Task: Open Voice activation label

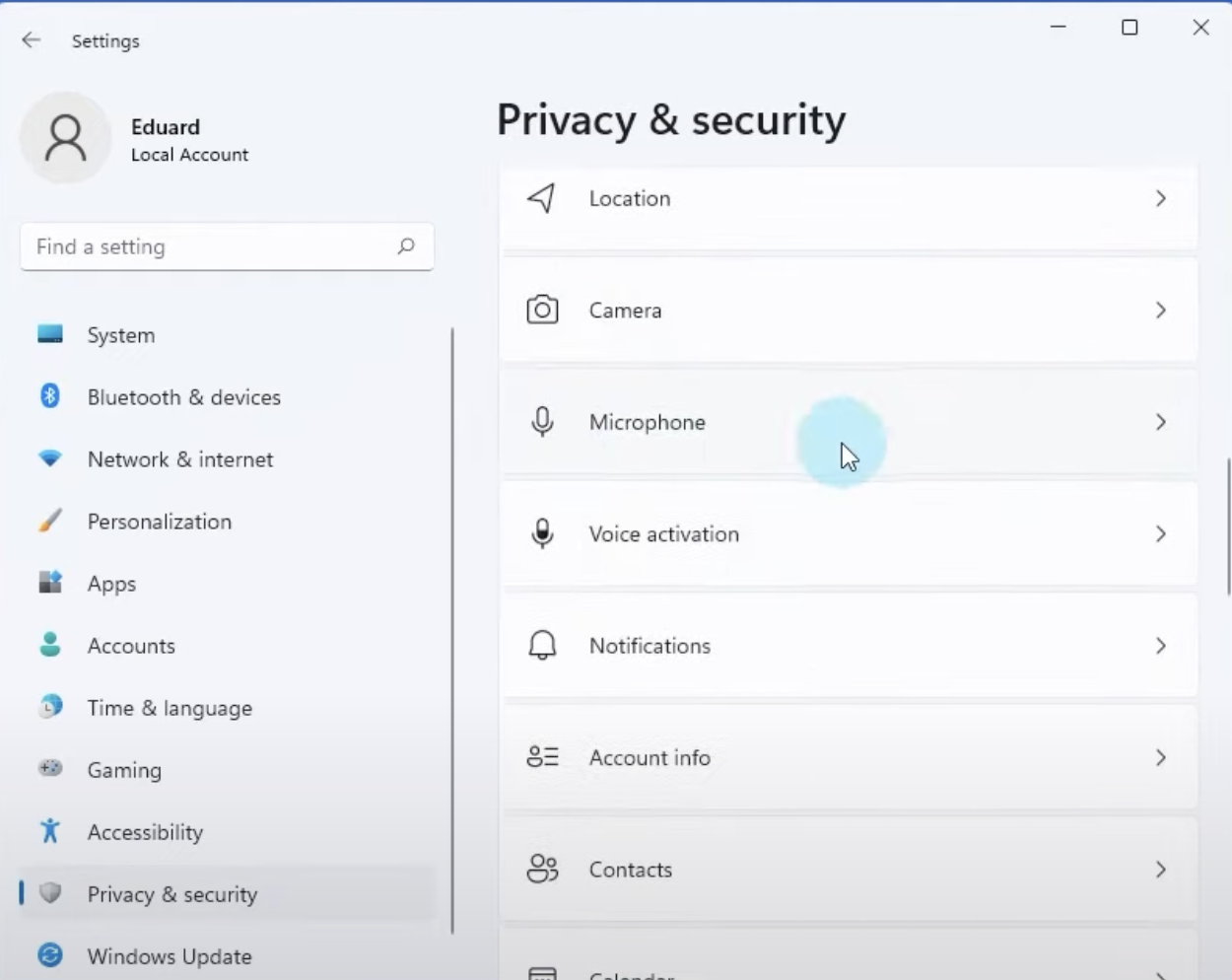Action: click(664, 533)
